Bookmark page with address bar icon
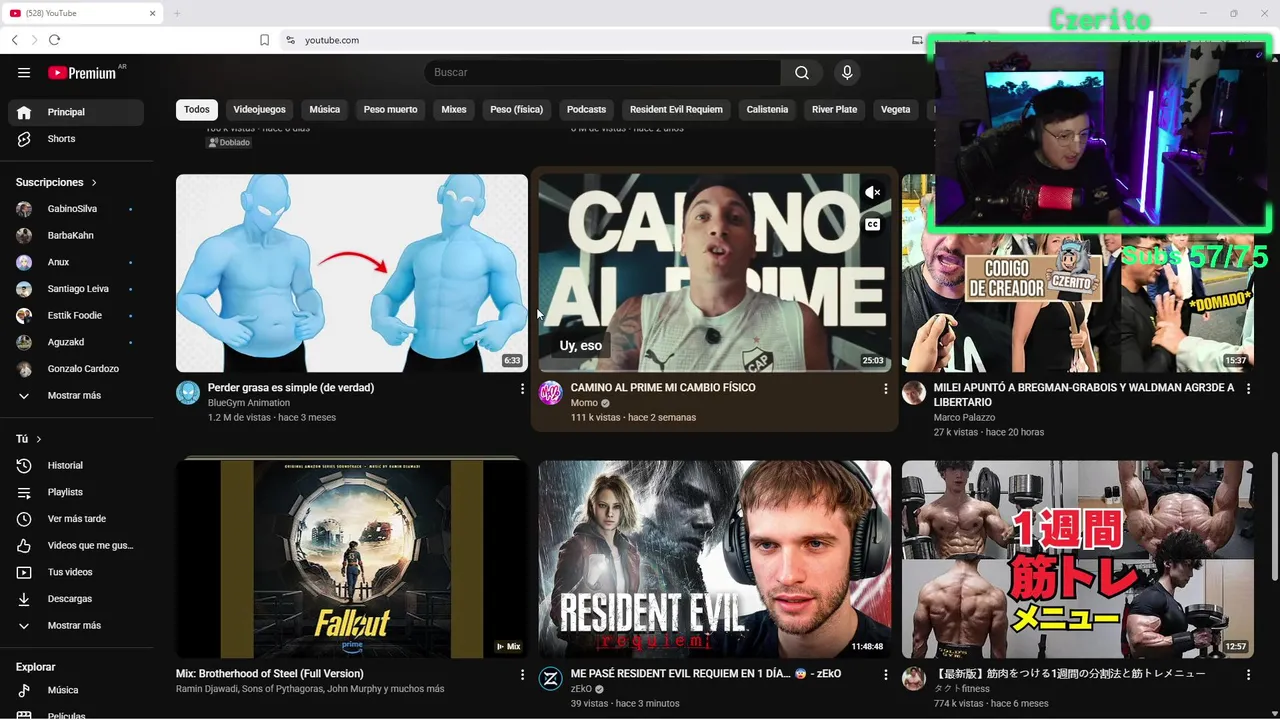 264,40
